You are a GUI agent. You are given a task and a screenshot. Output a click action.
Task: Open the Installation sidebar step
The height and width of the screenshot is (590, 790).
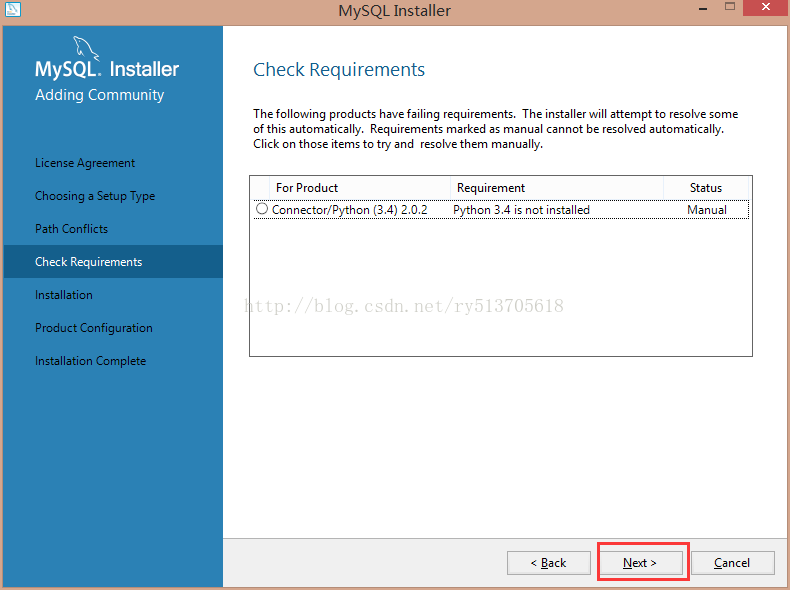(x=63, y=295)
